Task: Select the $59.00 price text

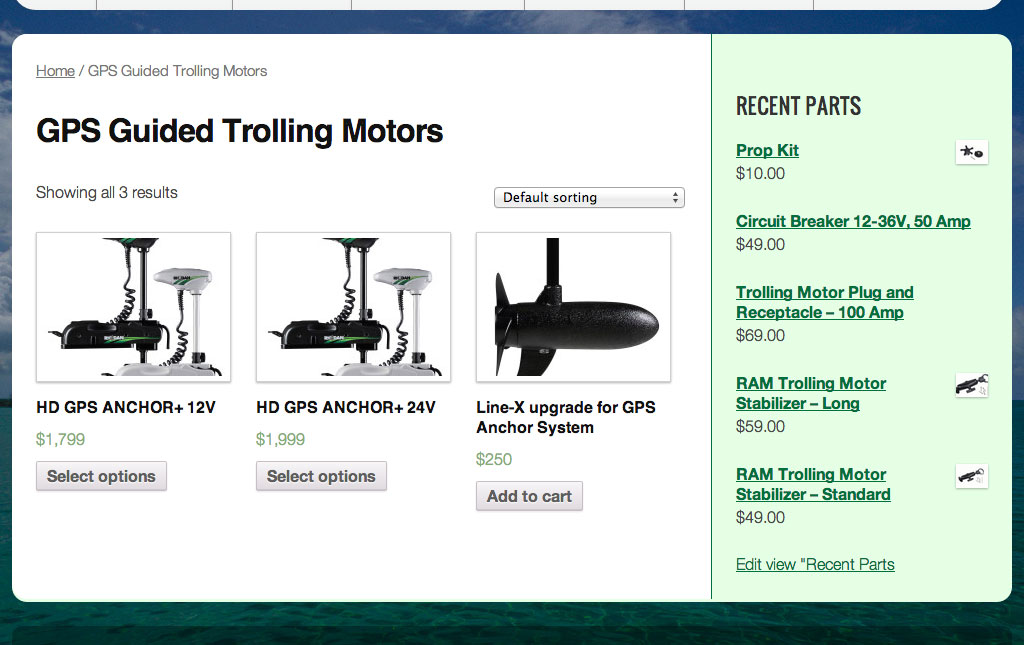Action: 760,426
